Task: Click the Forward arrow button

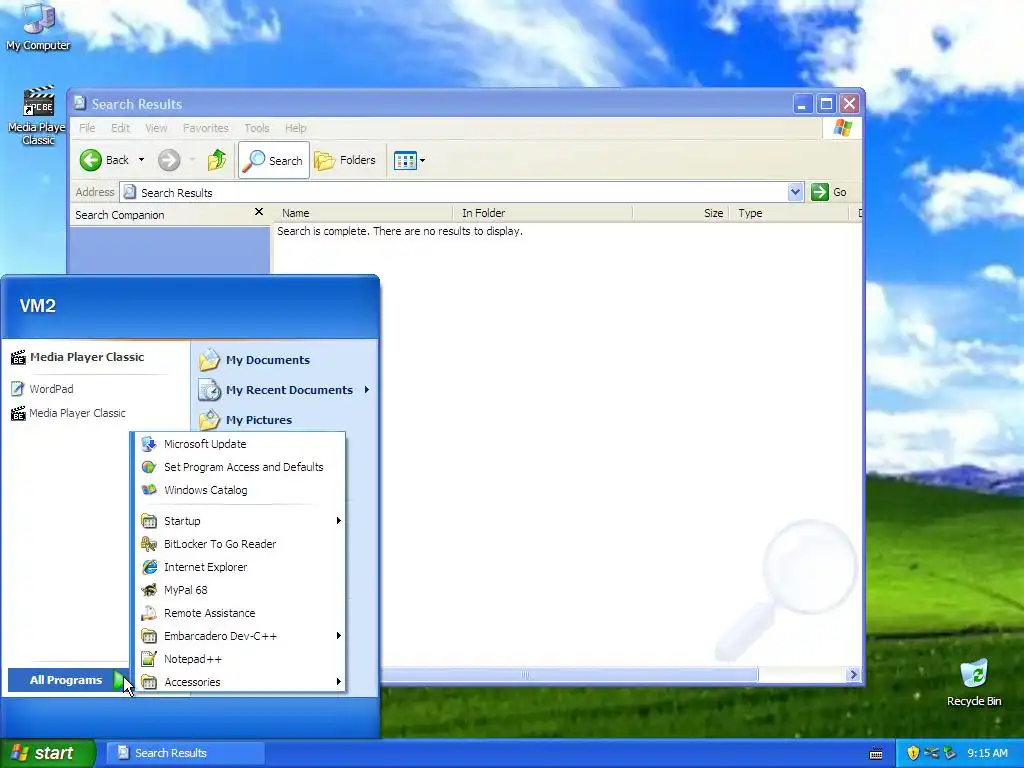Action: tap(169, 160)
